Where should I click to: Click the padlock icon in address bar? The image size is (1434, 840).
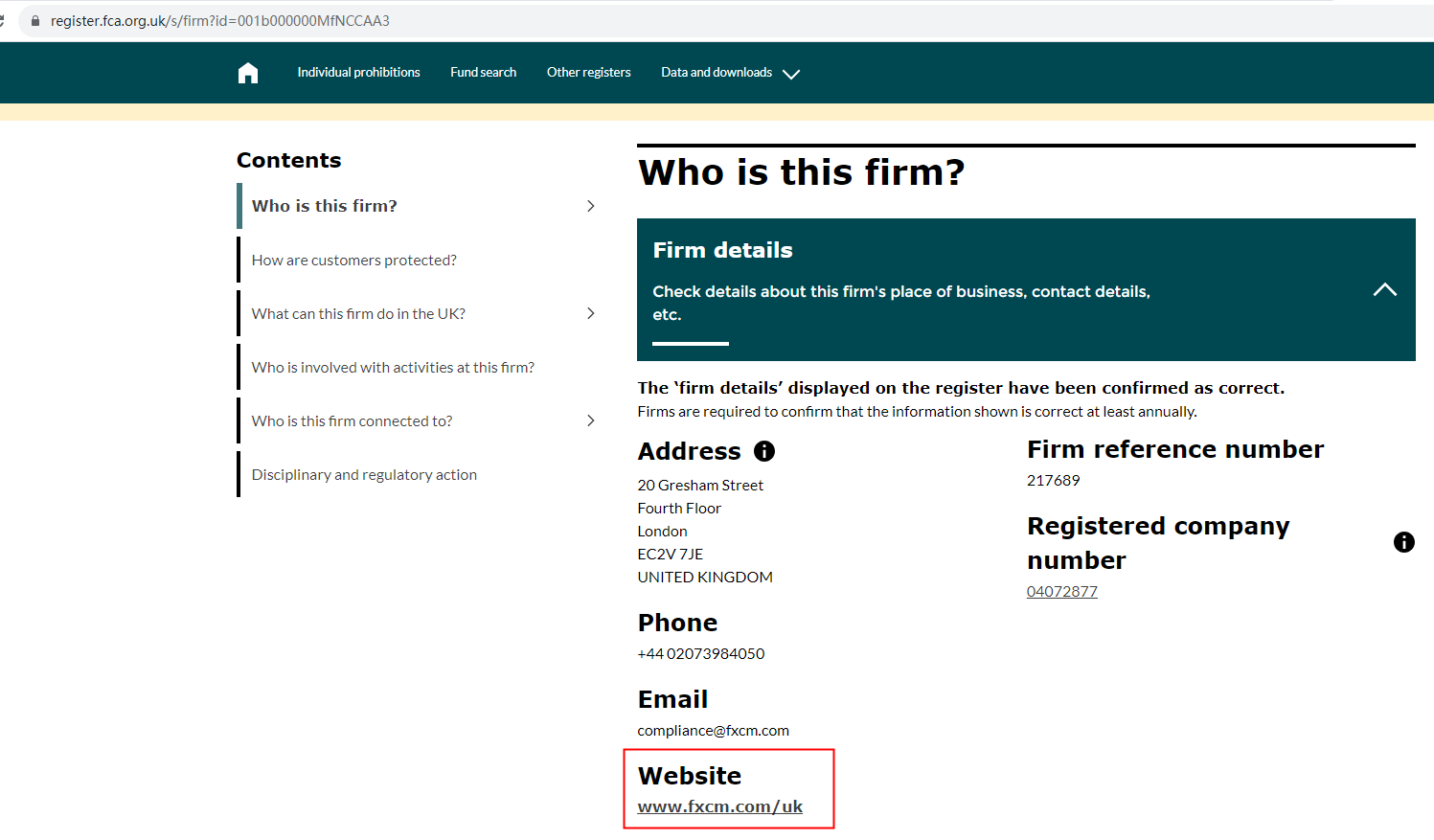[35, 21]
